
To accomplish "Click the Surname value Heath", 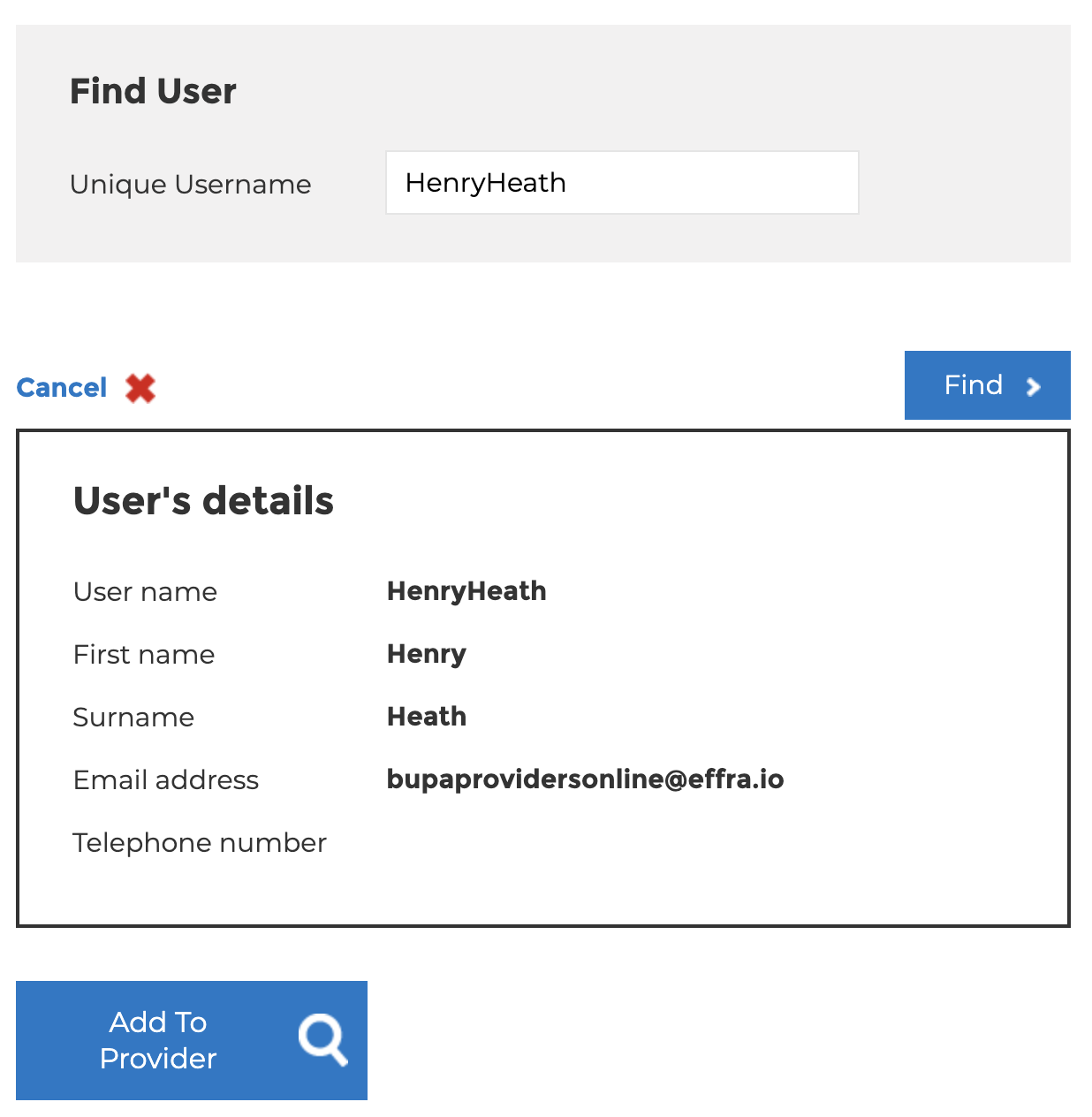I will click(426, 717).
